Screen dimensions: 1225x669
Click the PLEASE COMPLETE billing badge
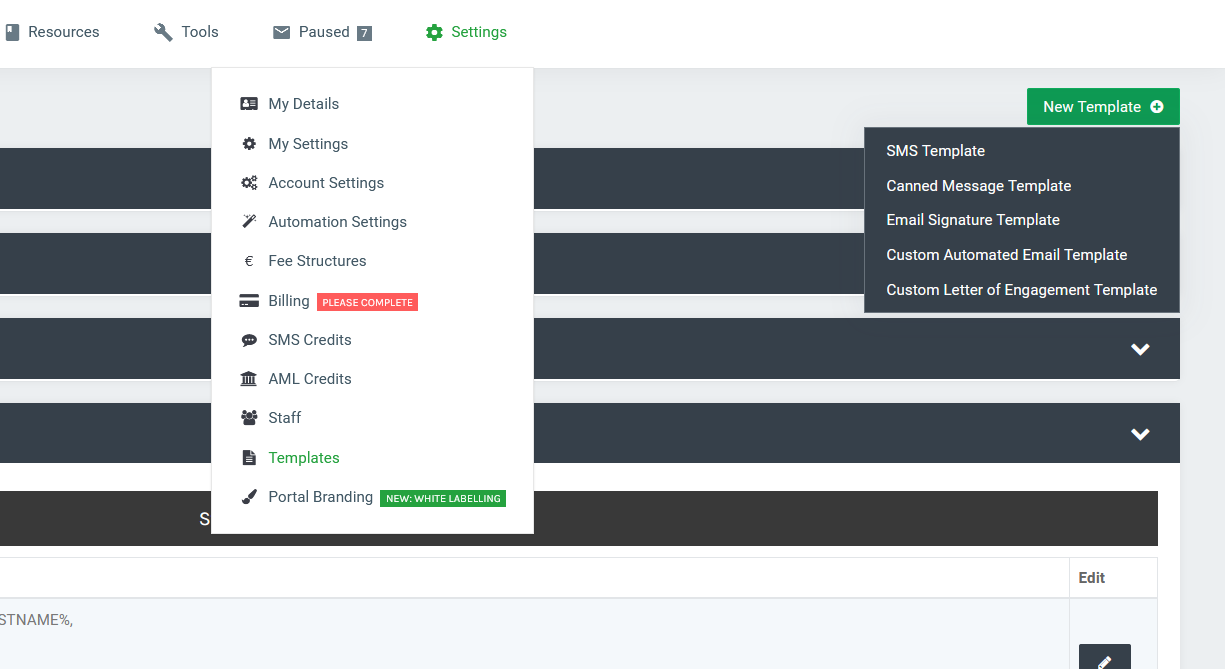[x=367, y=302]
